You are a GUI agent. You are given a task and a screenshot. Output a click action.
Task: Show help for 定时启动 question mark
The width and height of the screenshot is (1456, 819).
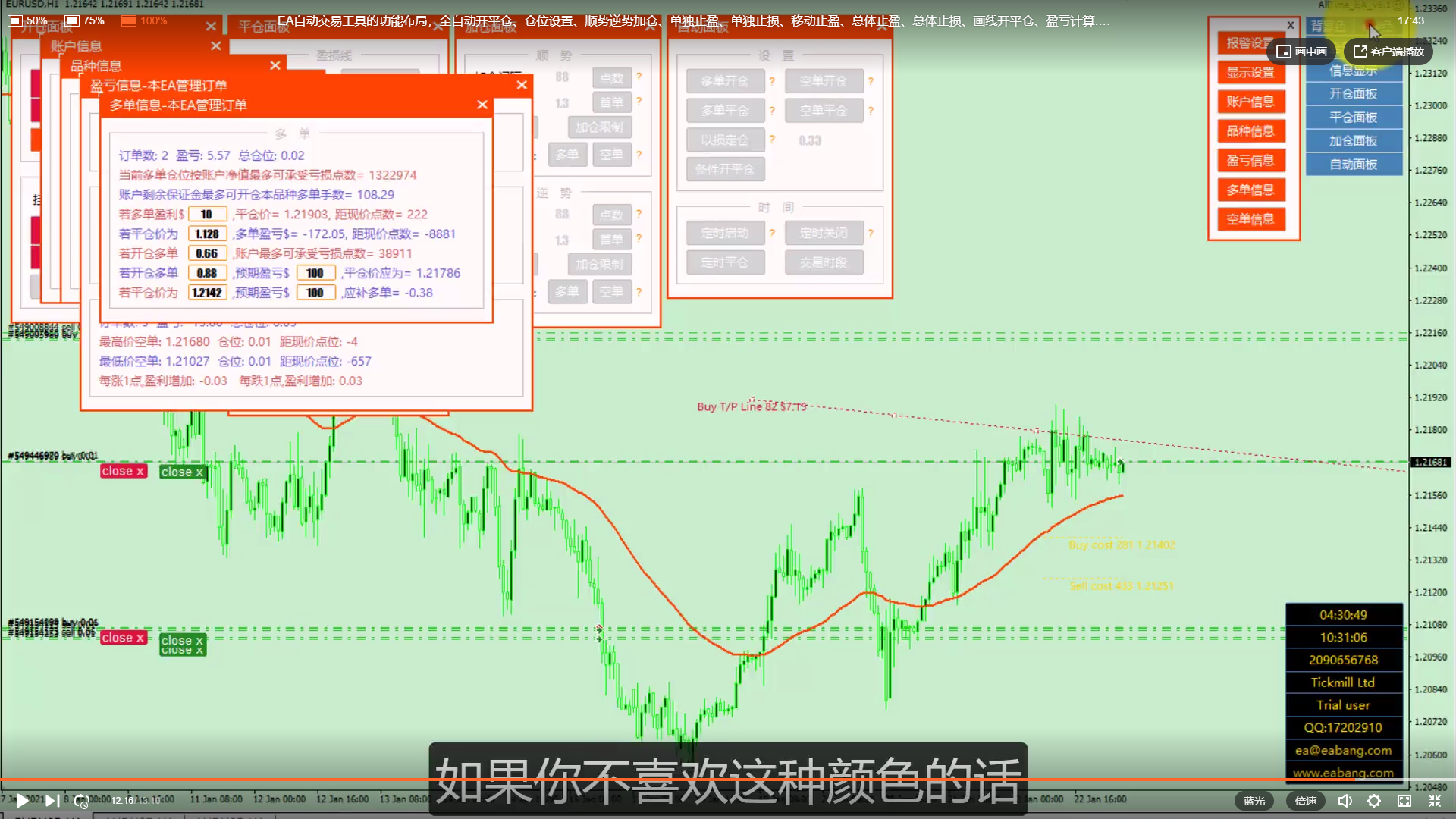[772, 234]
